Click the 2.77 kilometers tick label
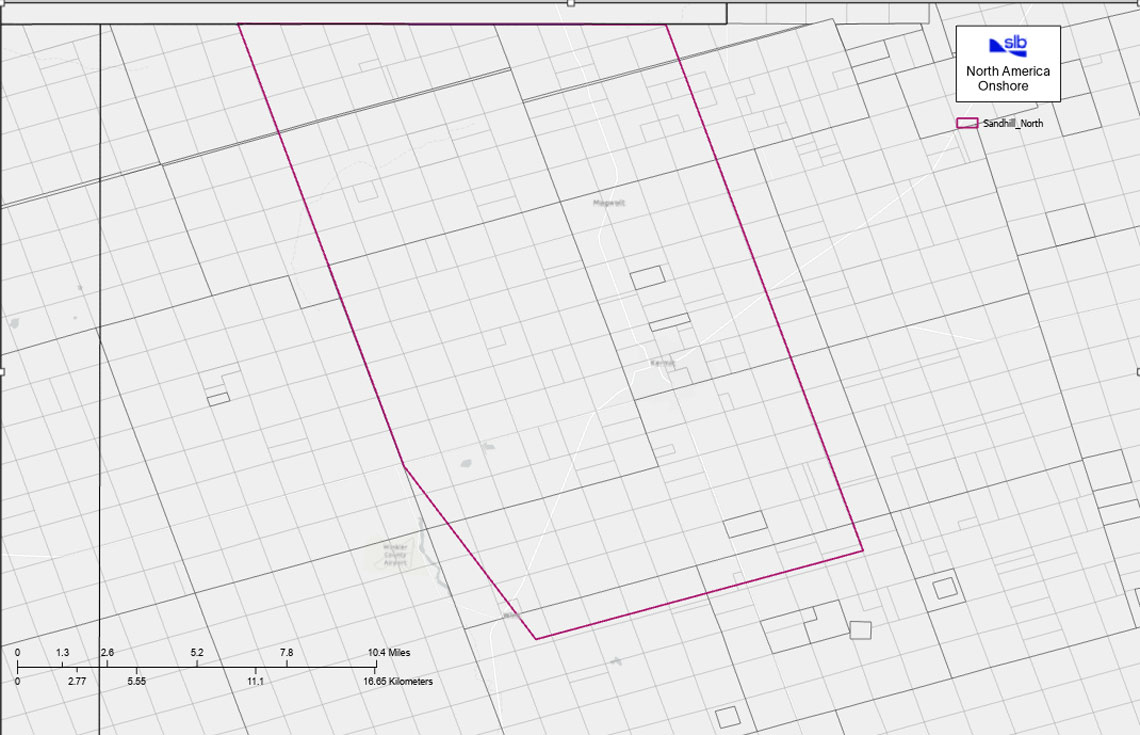 [x=77, y=682]
